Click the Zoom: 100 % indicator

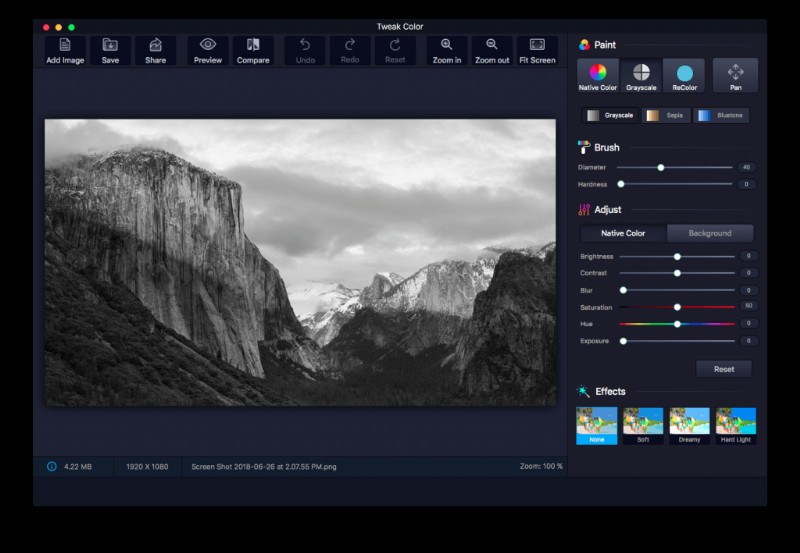click(541, 466)
